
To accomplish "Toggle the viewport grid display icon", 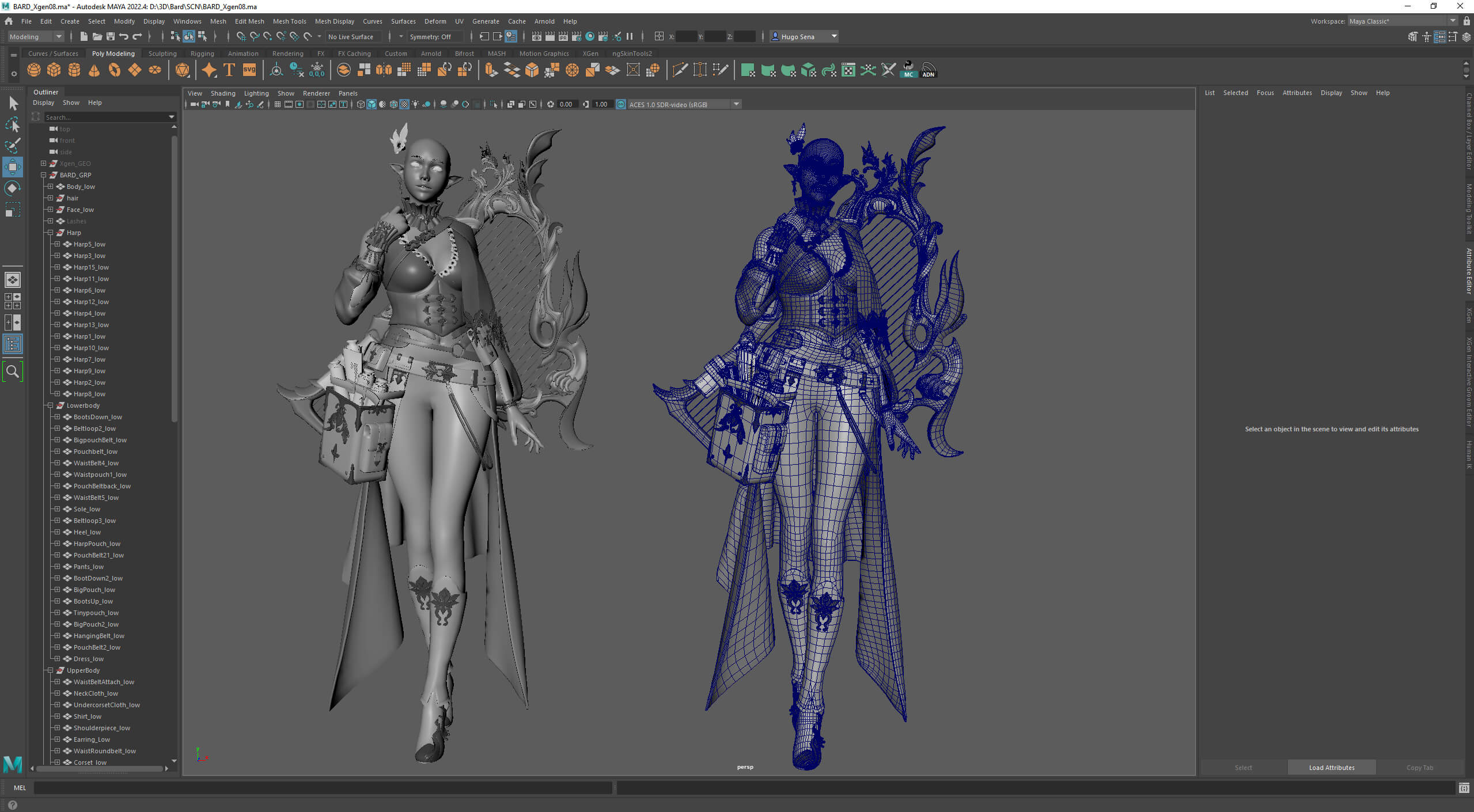I will (x=278, y=104).
